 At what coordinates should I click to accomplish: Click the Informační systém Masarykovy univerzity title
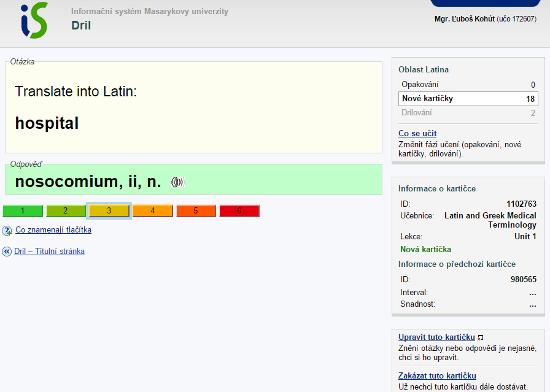pos(150,12)
